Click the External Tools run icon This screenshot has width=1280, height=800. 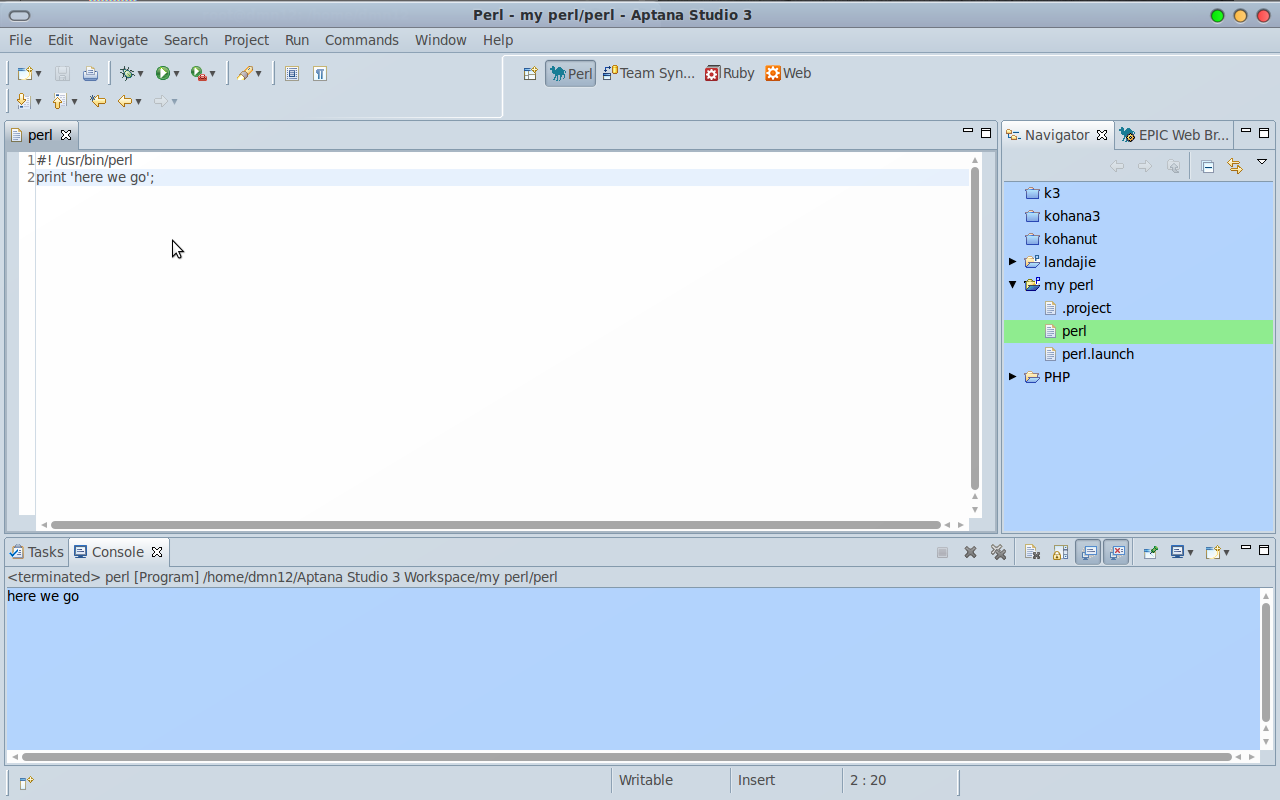(198, 74)
